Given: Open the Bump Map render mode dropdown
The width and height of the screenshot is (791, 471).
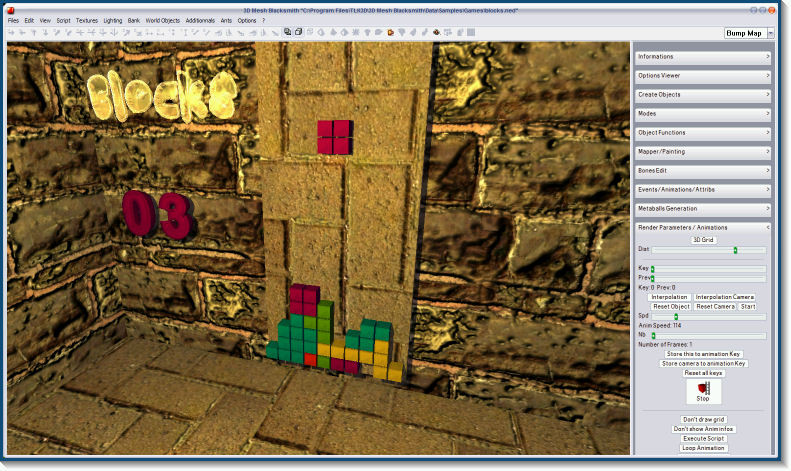Looking at the screenshot, I should pos(770,33).
